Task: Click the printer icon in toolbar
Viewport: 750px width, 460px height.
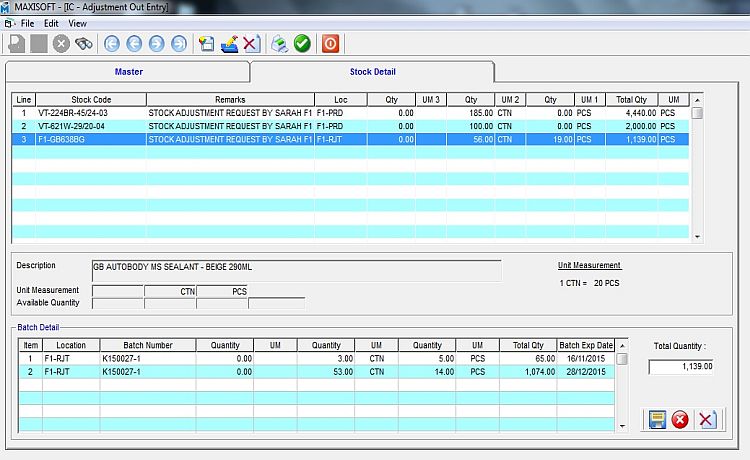Action: [x=279, y=44]
